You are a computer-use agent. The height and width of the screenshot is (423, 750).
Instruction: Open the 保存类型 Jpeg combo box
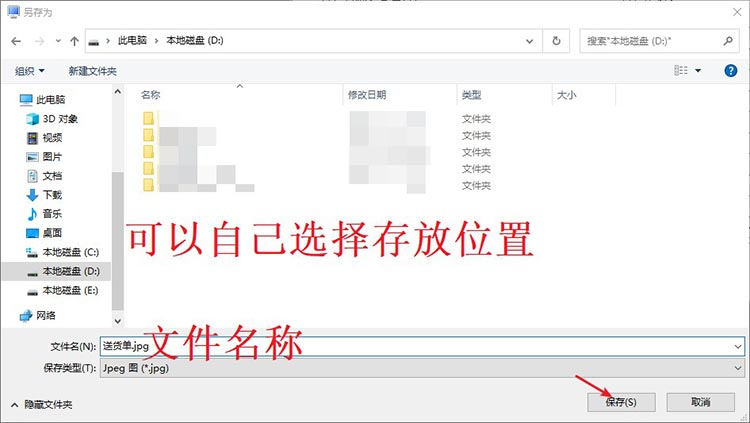click(422, 368)
